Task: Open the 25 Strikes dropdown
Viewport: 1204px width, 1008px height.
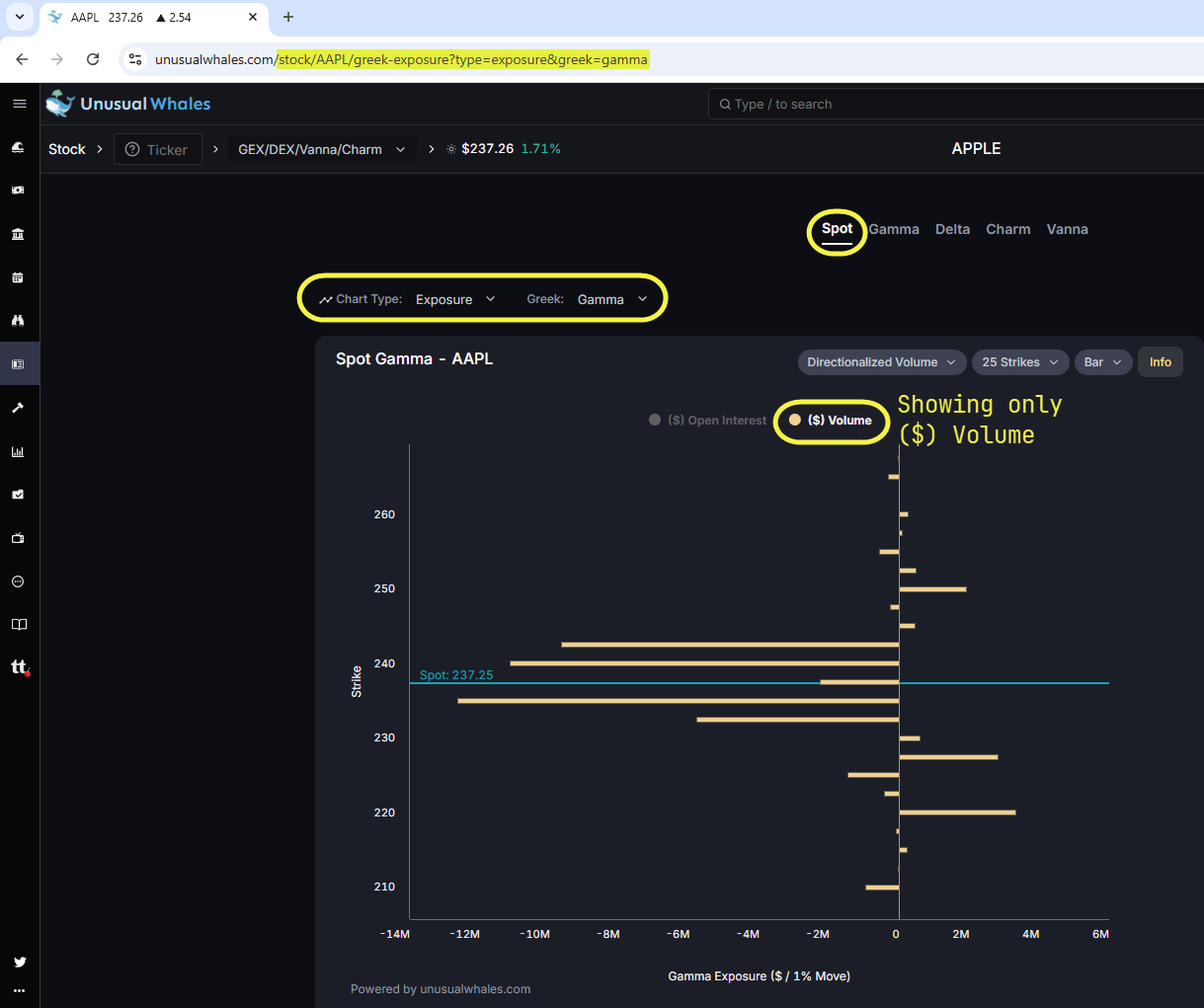Action: coord(1020,362)
